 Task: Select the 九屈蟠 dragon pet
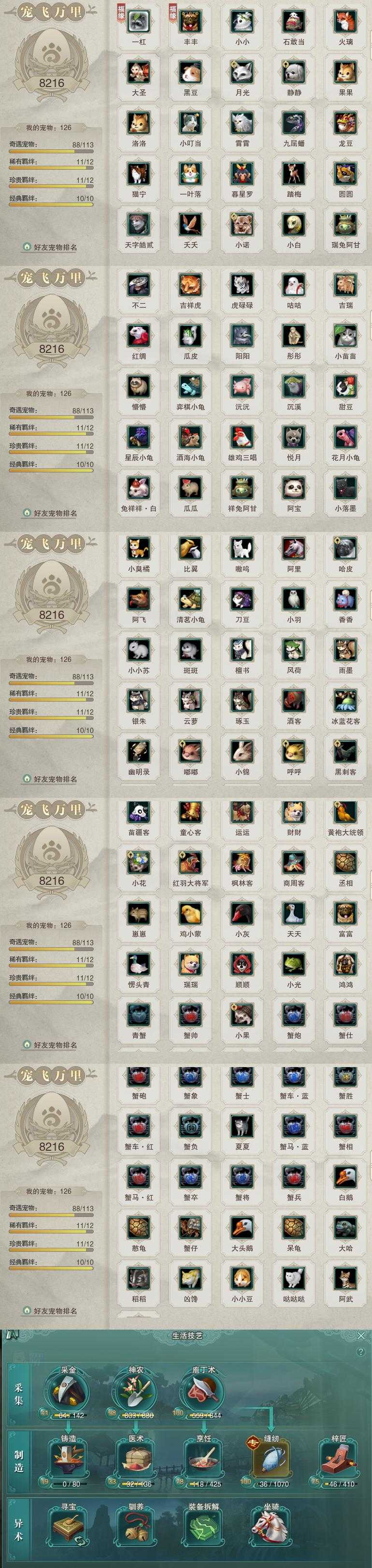pos(294,122)
